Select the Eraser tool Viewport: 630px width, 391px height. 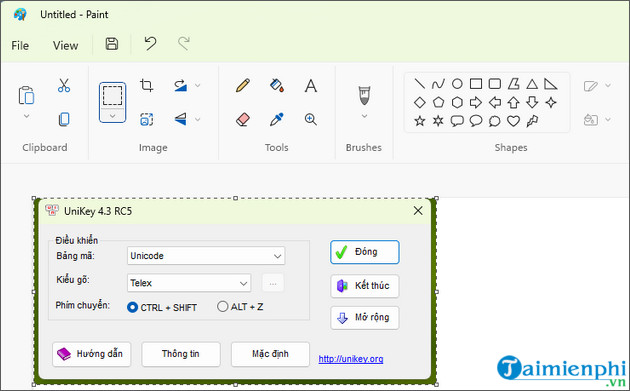point(243,119)
